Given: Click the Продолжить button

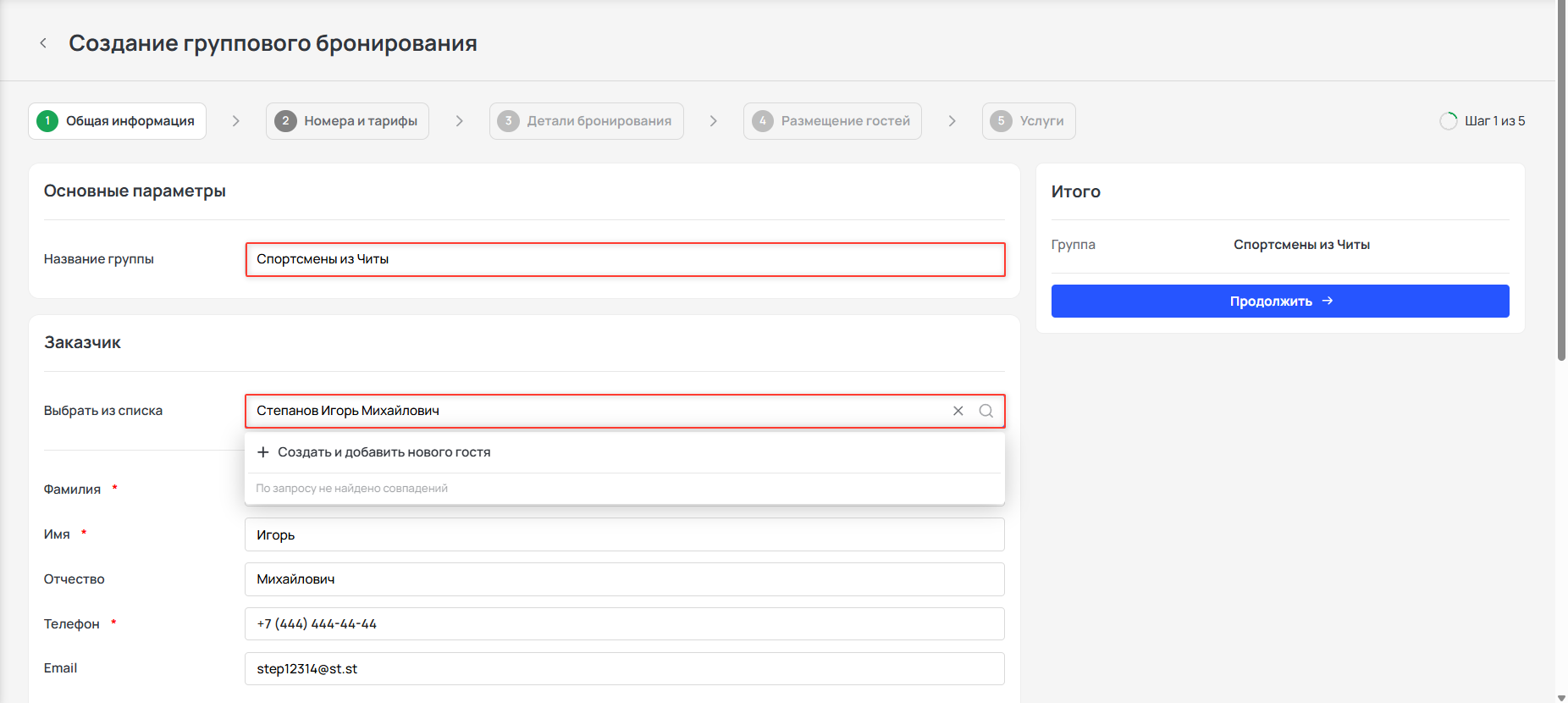Looking at the screenshot, I should [1280, 302].
